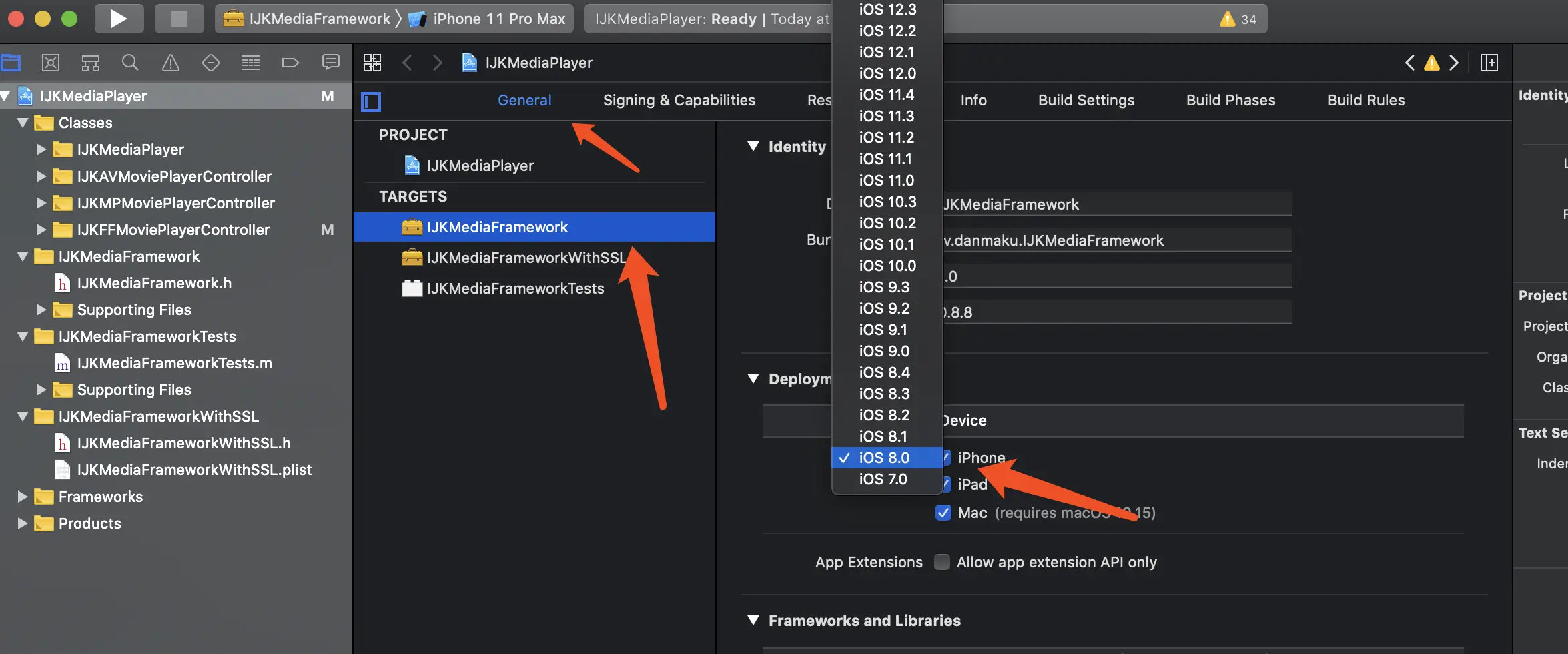Image resolution: width=1568 pixels, height=654 pixels.
Task: Open the Source Control navigator
Action: pyautogui.click(x=51, y=63)
